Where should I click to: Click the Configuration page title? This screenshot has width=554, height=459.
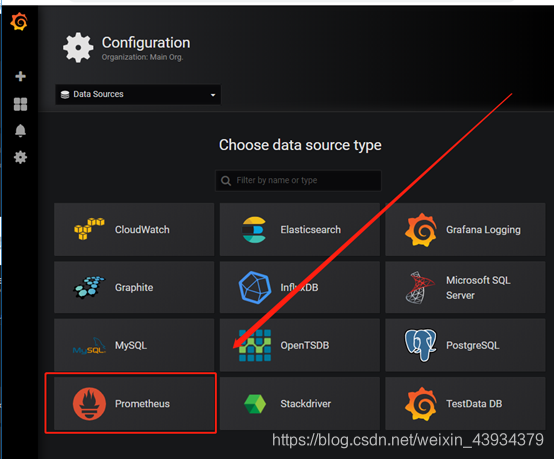pyautogui.click(x=146, y=43)
